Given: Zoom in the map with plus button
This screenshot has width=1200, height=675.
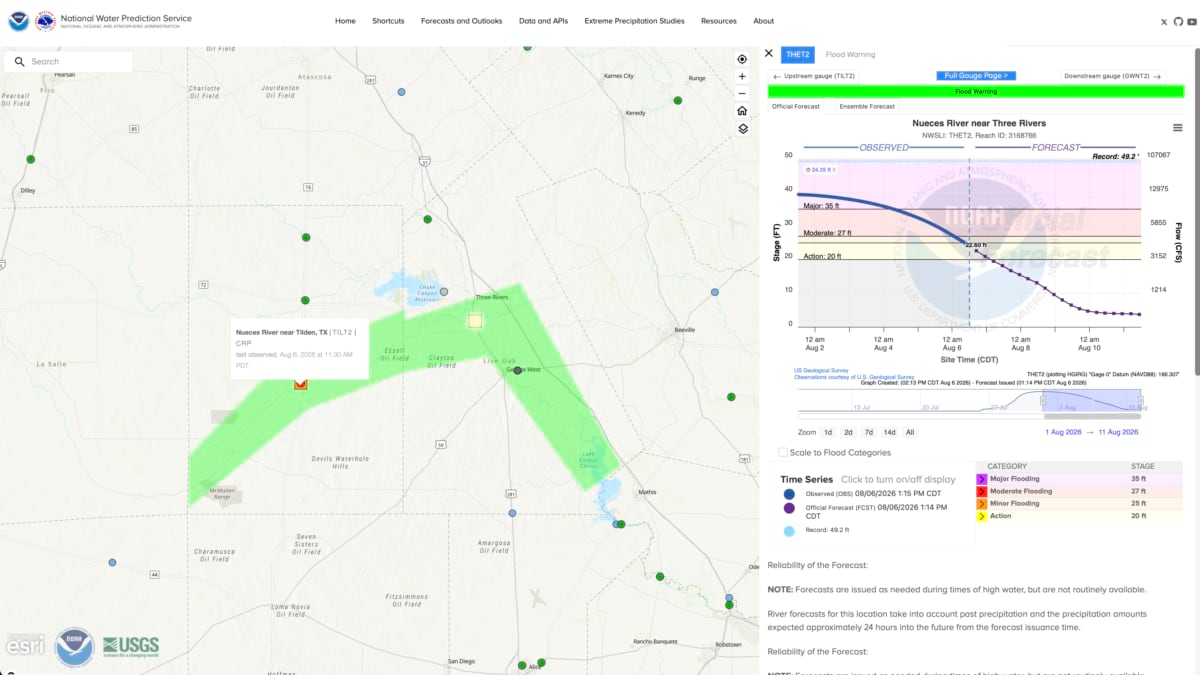Looking at the screenshot, I should click(x=742, y=76).
